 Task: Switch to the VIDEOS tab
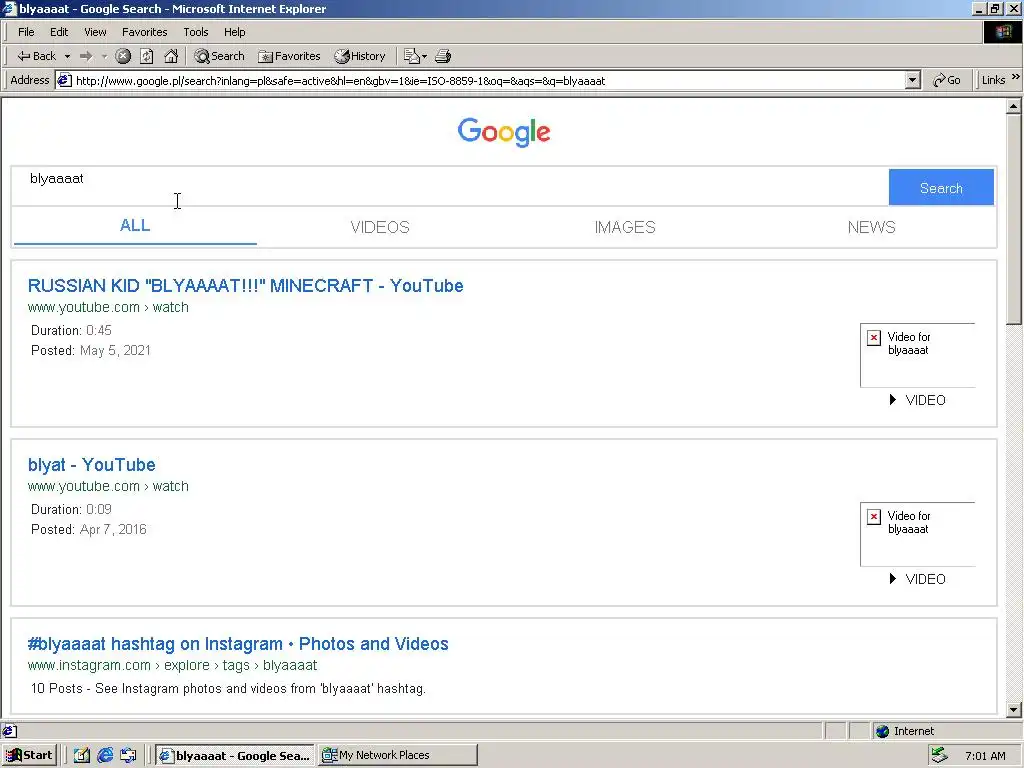click(380, 227)
